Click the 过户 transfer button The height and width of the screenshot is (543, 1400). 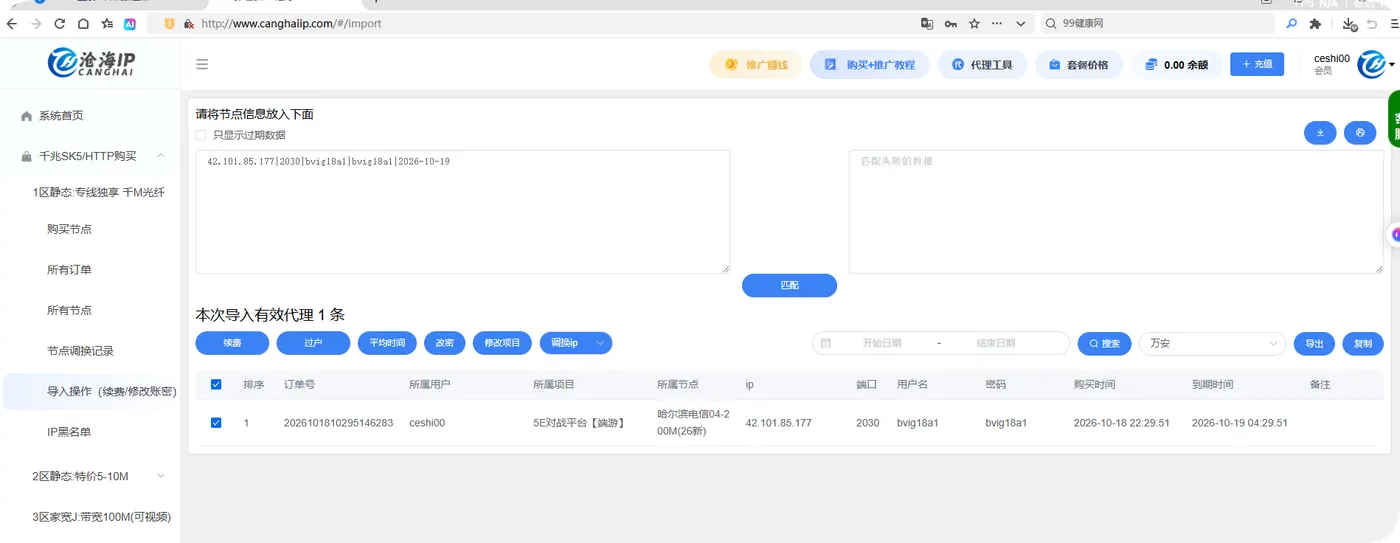tap(313, 343)
